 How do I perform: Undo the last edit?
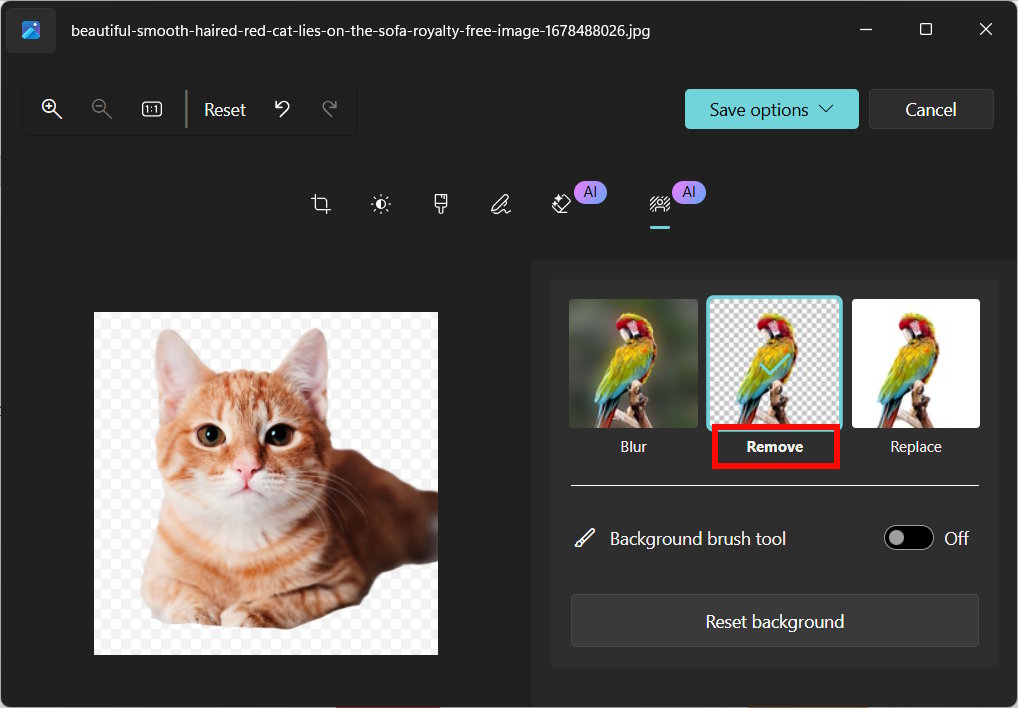pos(281,109)
